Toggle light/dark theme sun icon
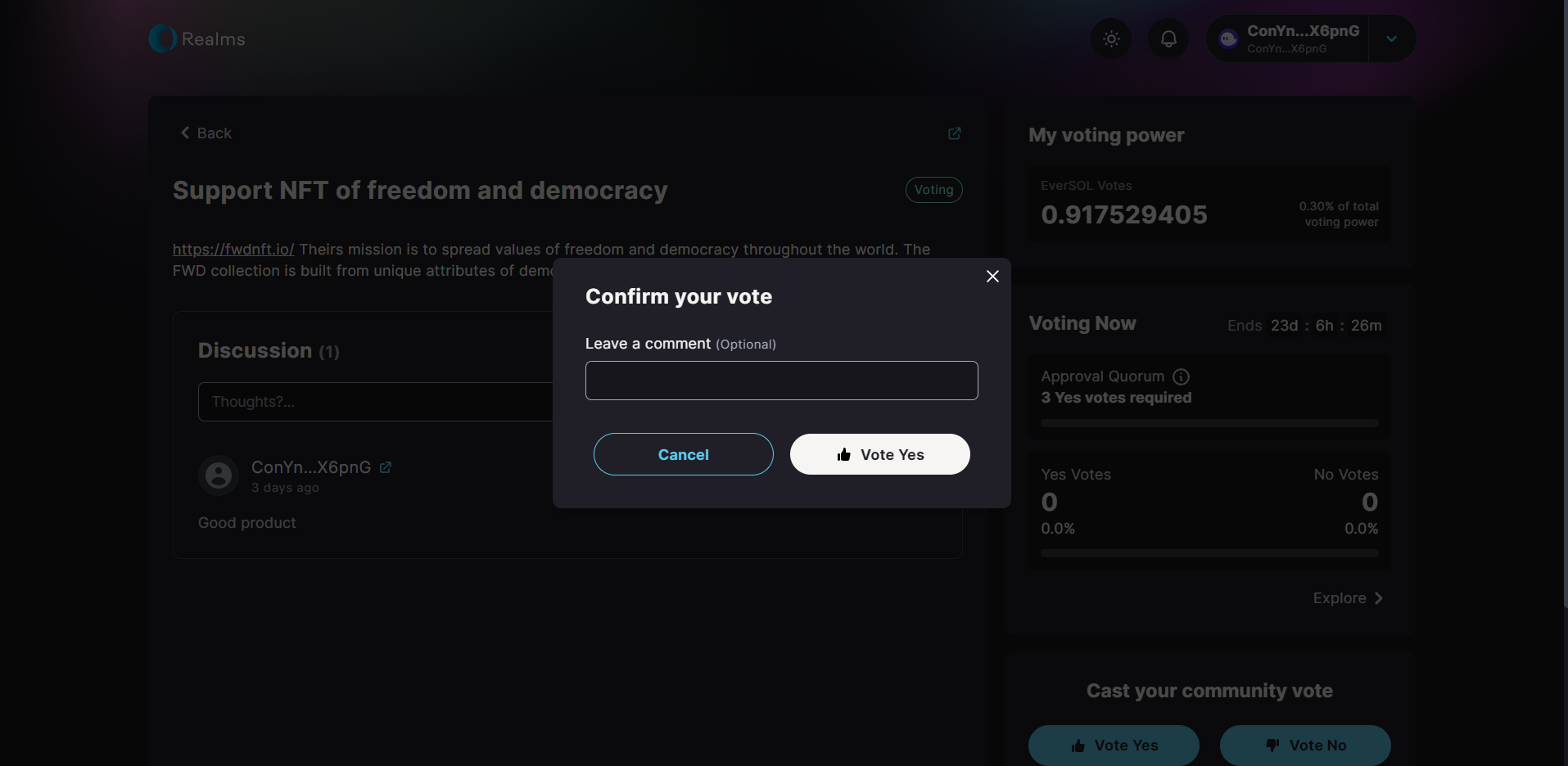Viewport: 1568px width, 766px height. [1111, 38]
